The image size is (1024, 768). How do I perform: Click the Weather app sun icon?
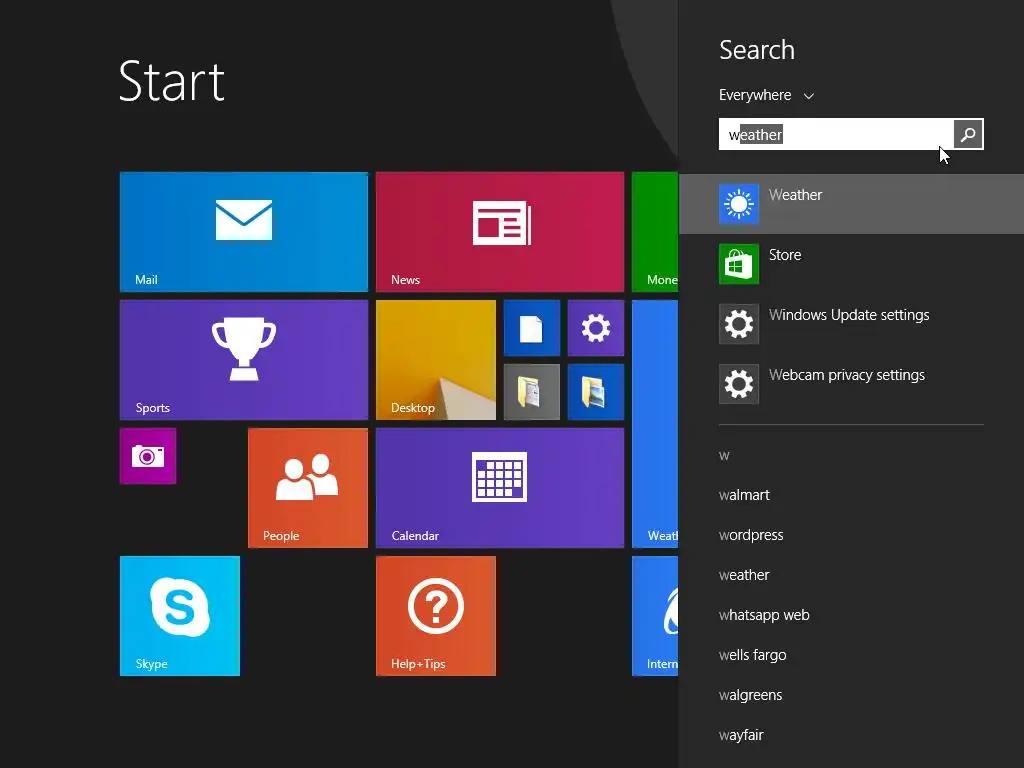coord(739,204)
